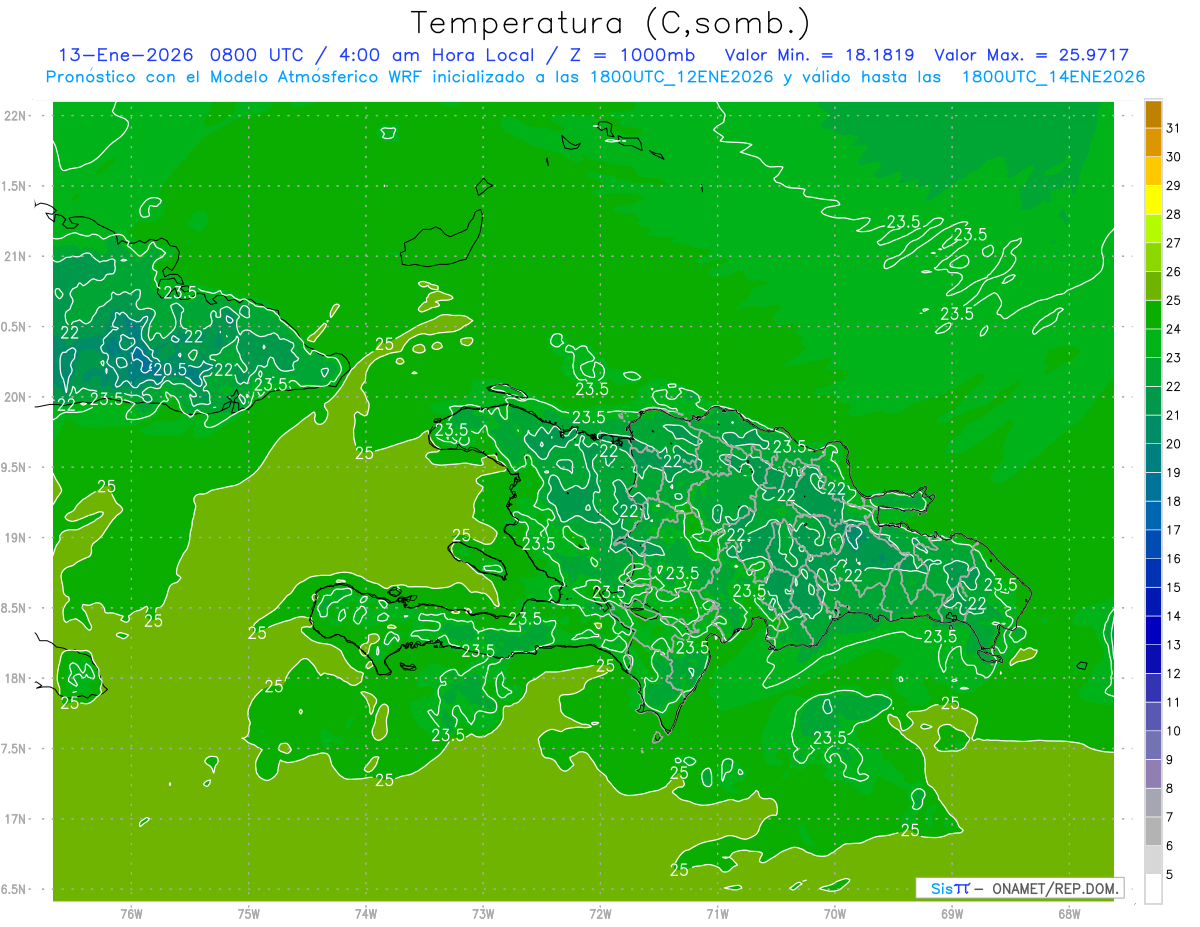Click the yellow colorbar swatch between 28 and 29
The height and width of the screenshot is (927, 1200).
click(x=1153, y=200)
